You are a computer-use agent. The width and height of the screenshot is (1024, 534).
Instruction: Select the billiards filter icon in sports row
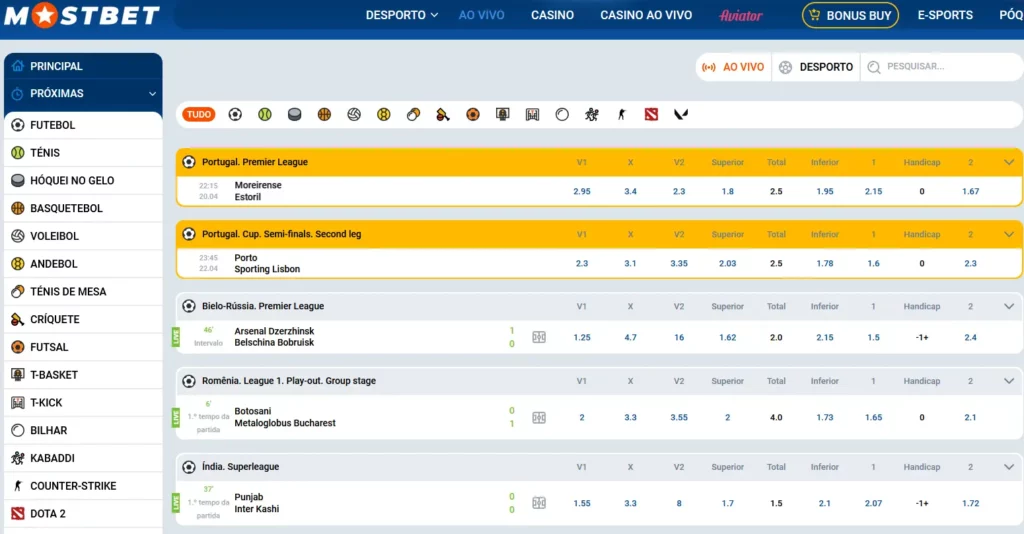click(562, 115)
